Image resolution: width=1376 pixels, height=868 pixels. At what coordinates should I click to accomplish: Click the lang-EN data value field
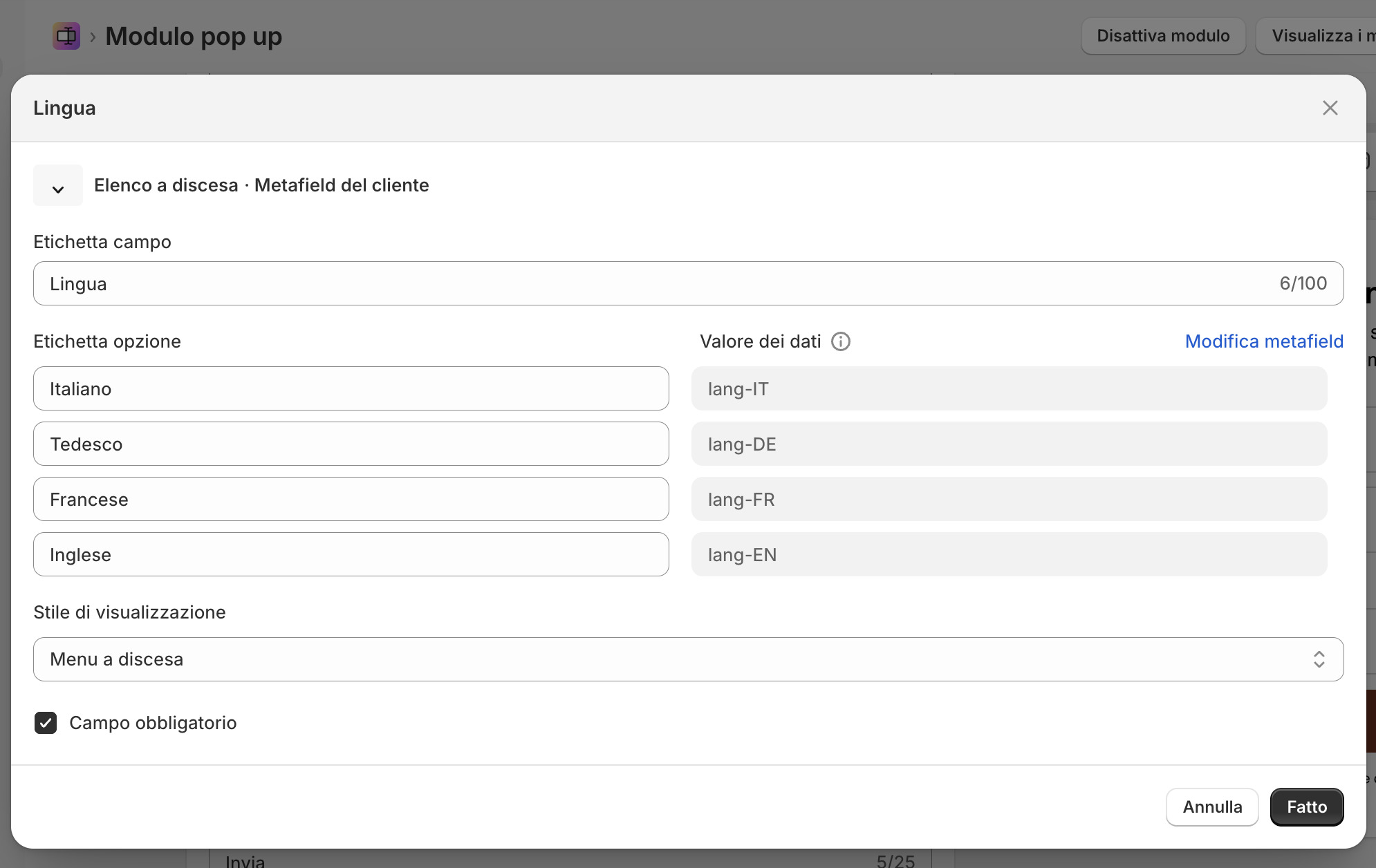pos(1008,555)
